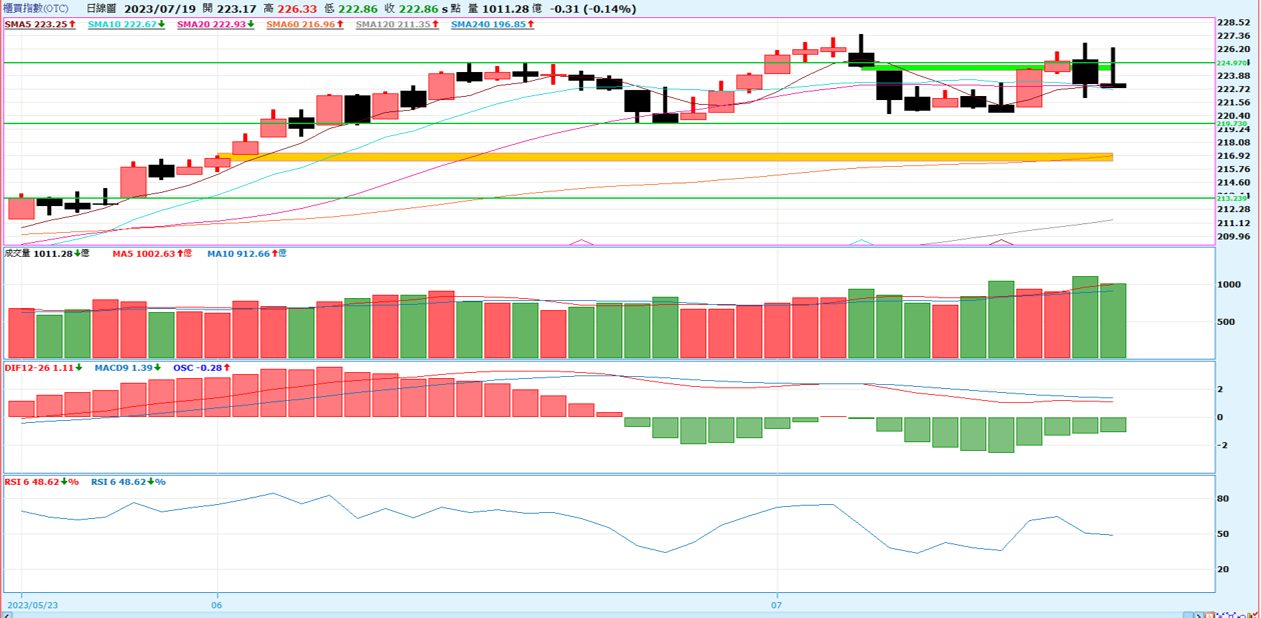Click the 228.52 price axis label
Viewport: 1261px width, 618px height.
[x=1233, y=22]
